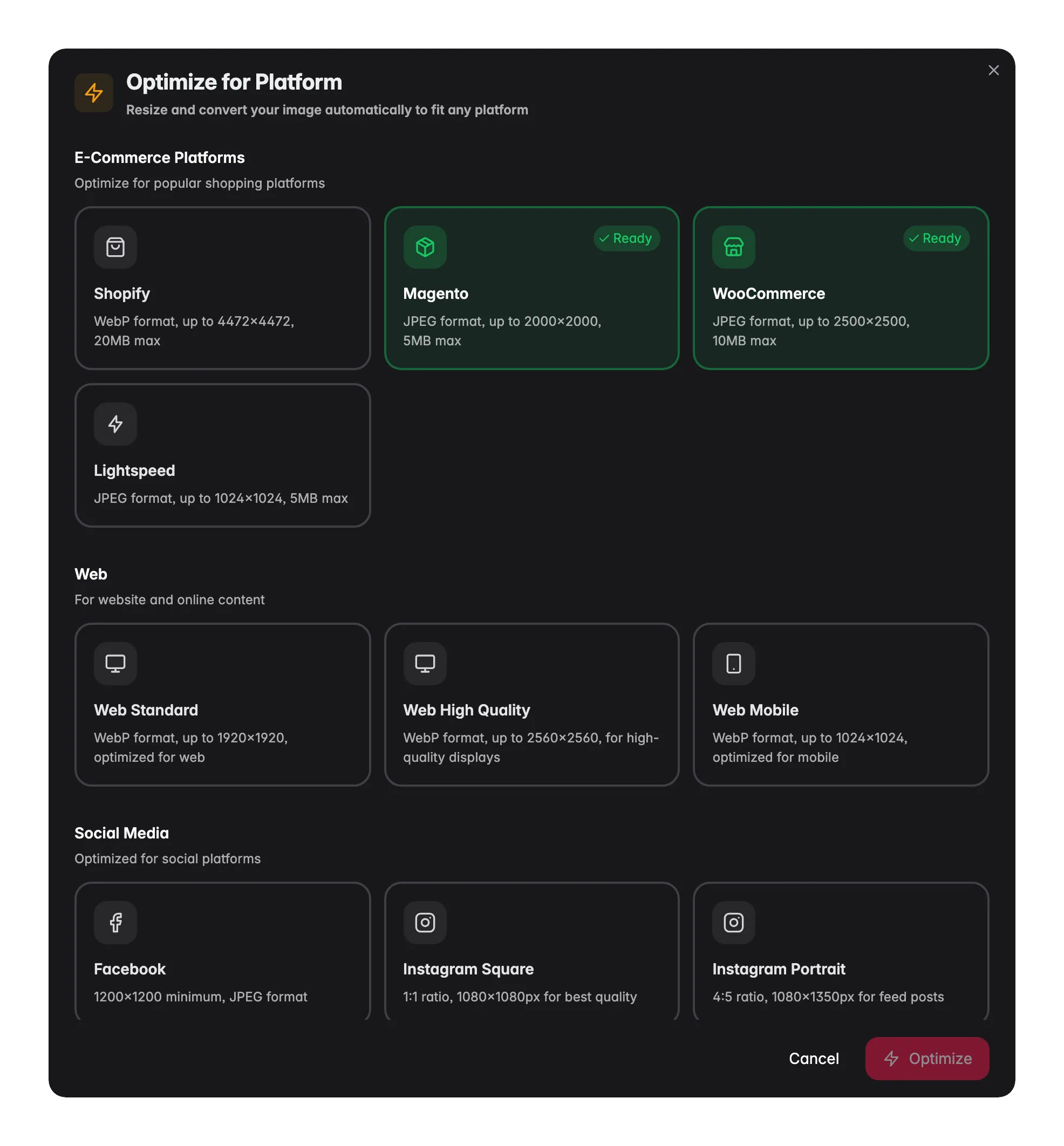
Task: Click 'Optimize for popular shopping platforms' text
Action: point(200,183)
